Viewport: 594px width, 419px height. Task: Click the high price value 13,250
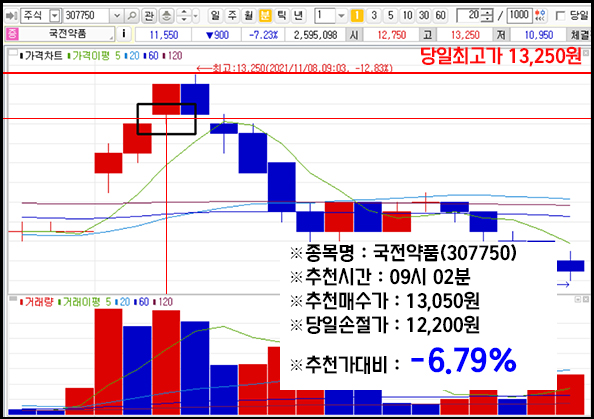point(465,35)
